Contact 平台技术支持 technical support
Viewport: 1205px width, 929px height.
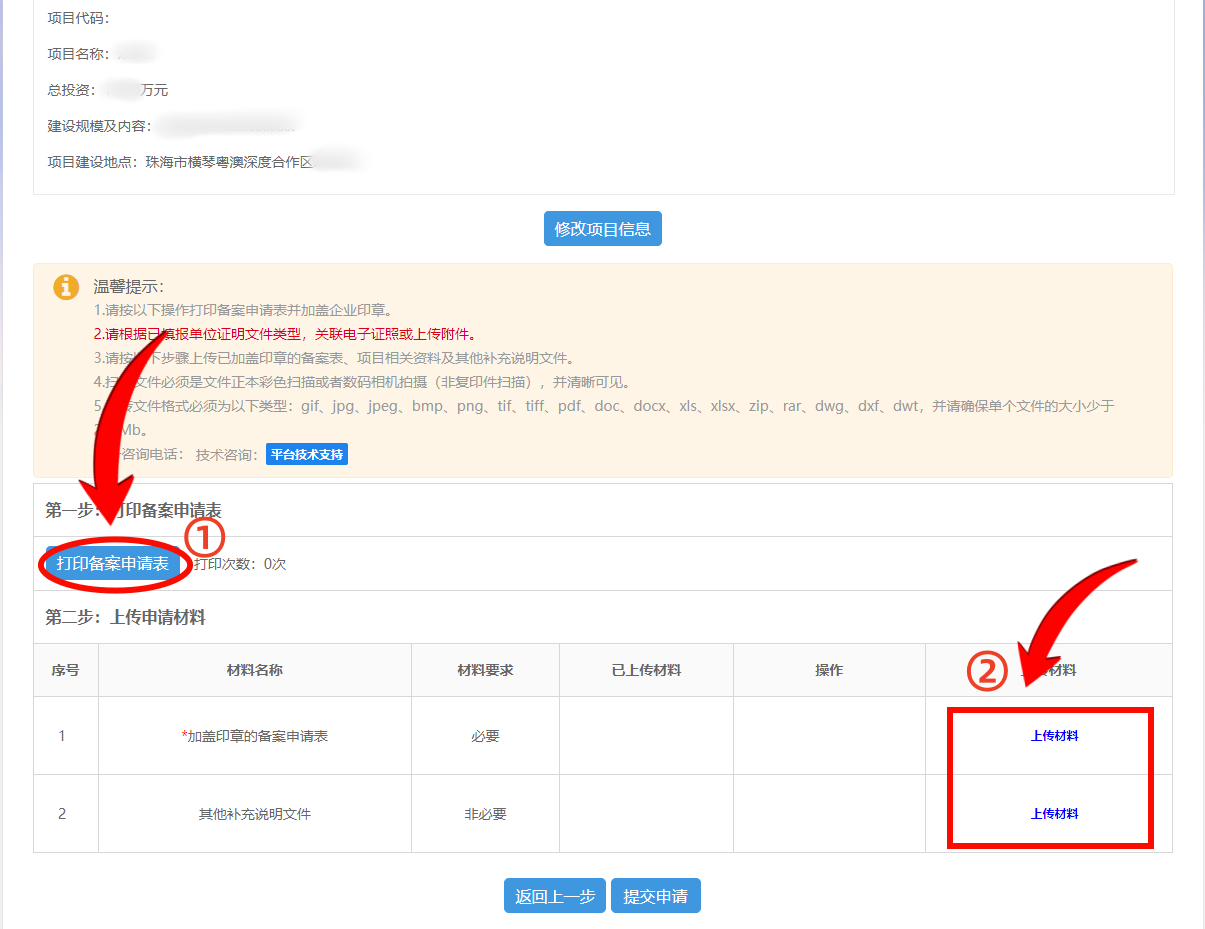click(306, 453)
